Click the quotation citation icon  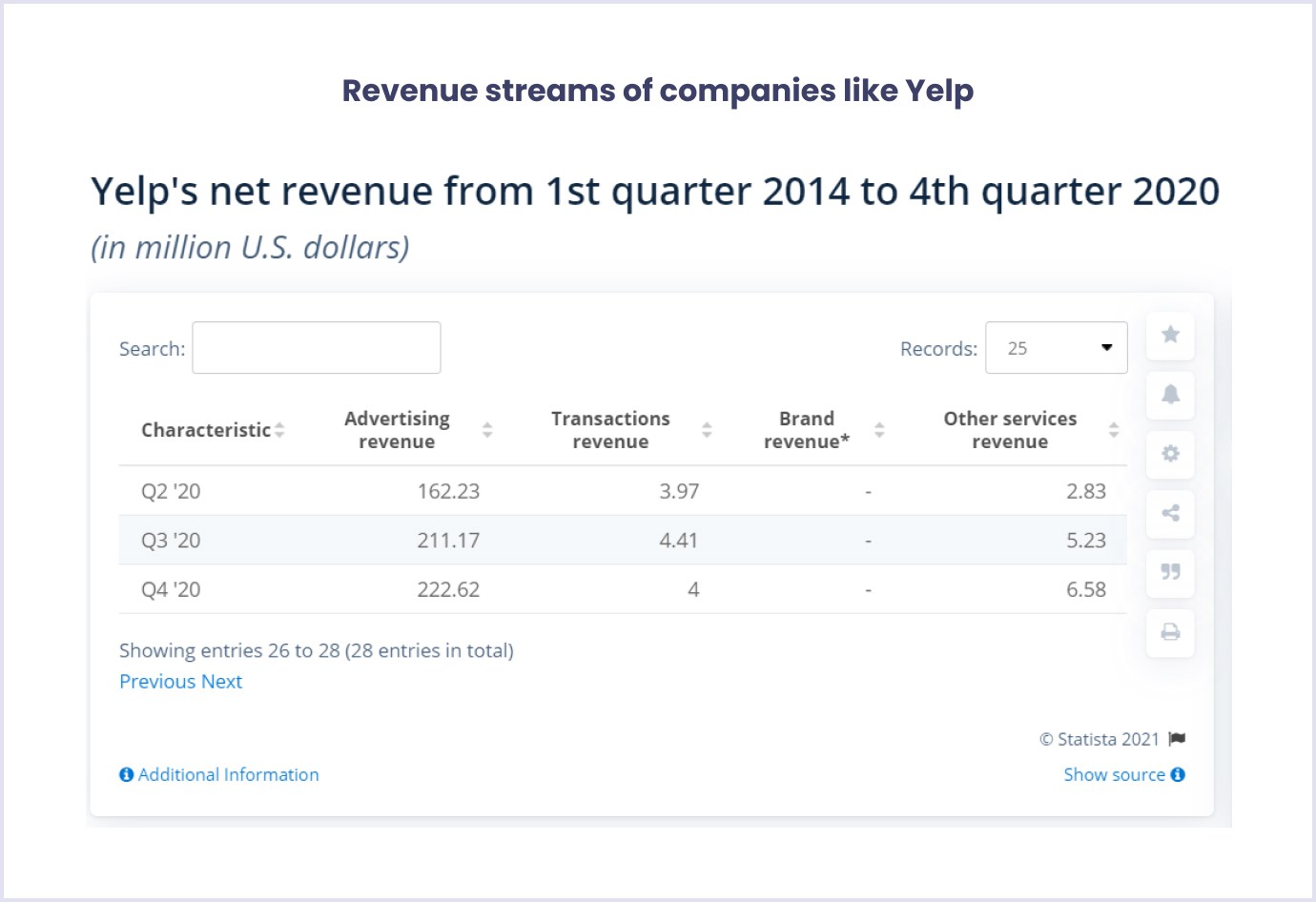point(1170,572)
